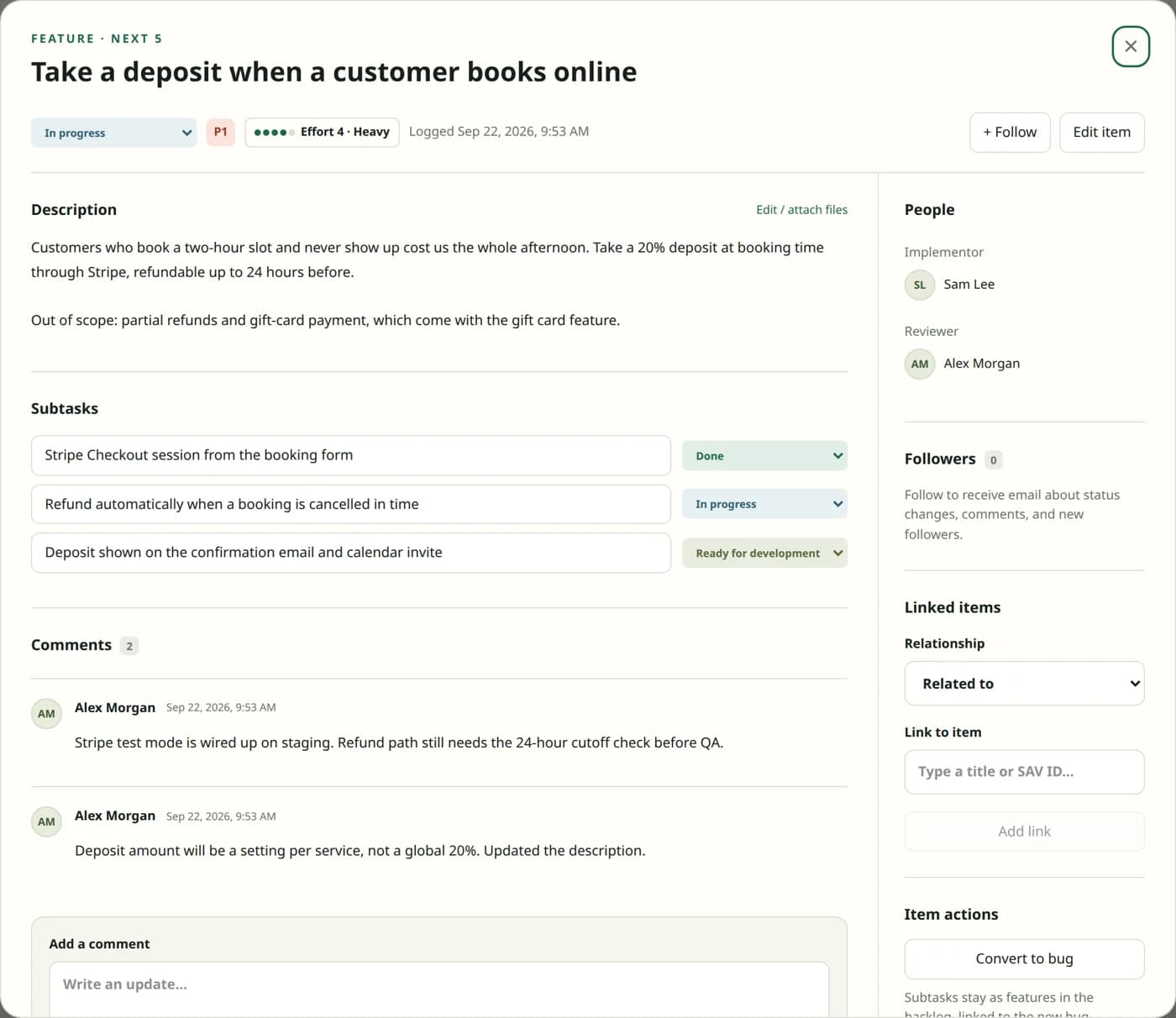
Task: Edit the Deposit shown on confirmation email subtask field
Action: [x=351, y=553]
